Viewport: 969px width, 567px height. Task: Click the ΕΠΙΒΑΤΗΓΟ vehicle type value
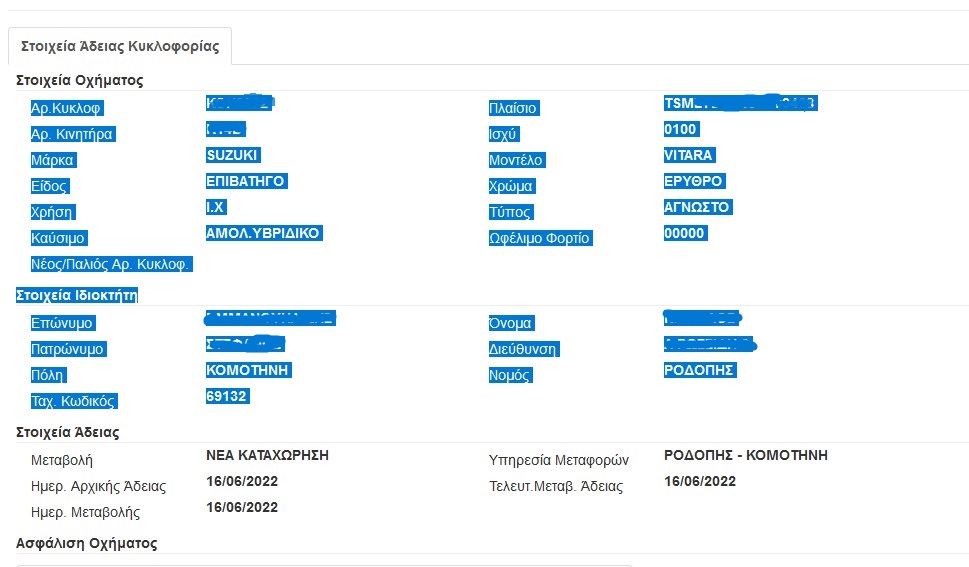246,181
